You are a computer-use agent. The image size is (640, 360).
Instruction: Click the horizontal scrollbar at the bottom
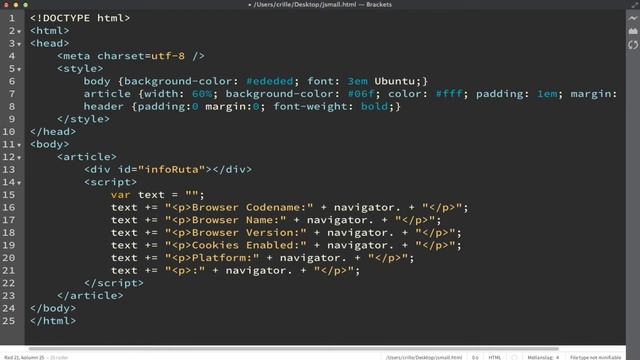pyautogui.click(x=293, y=349)
